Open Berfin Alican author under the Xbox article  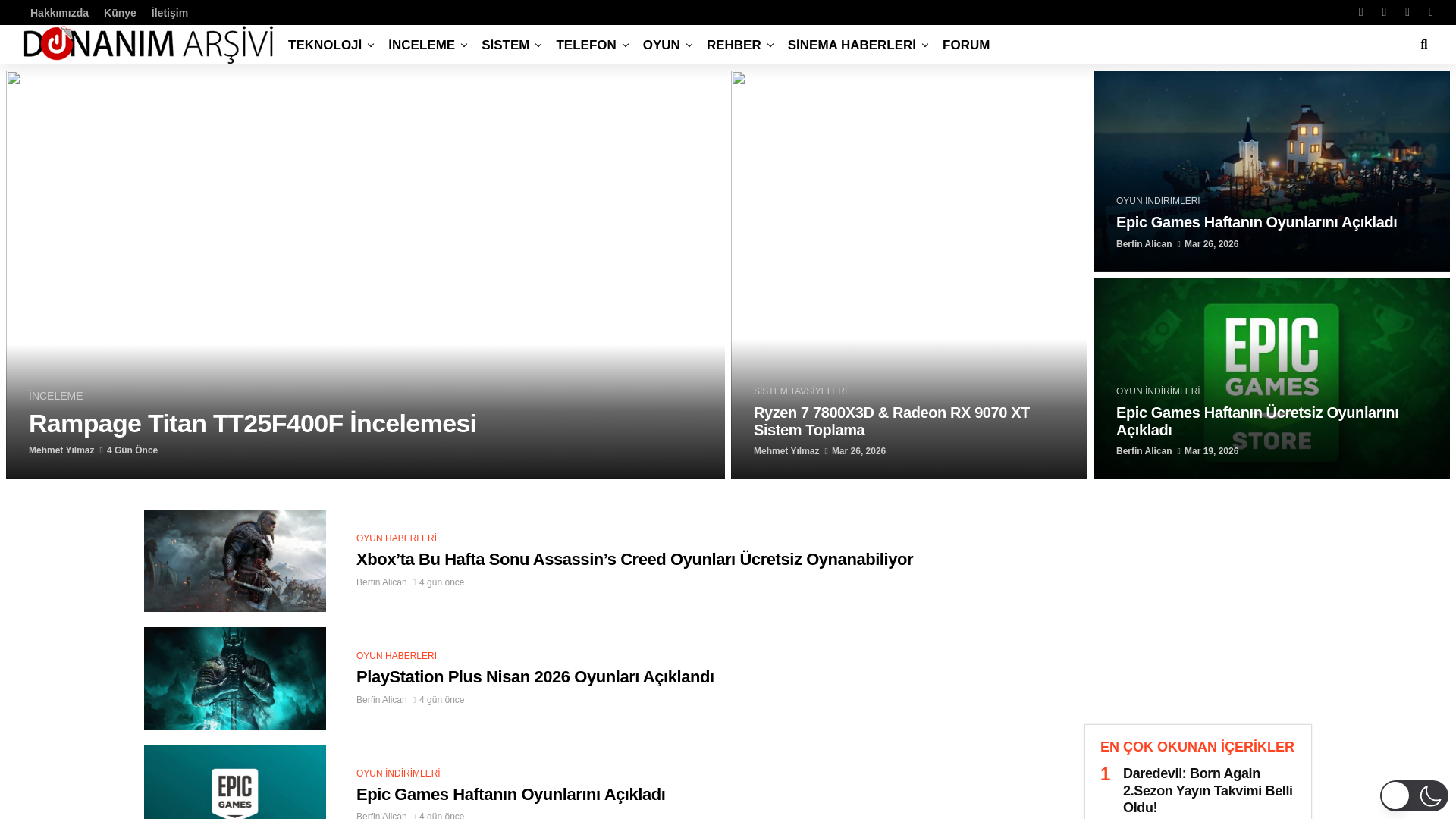(x=381, y=582)
